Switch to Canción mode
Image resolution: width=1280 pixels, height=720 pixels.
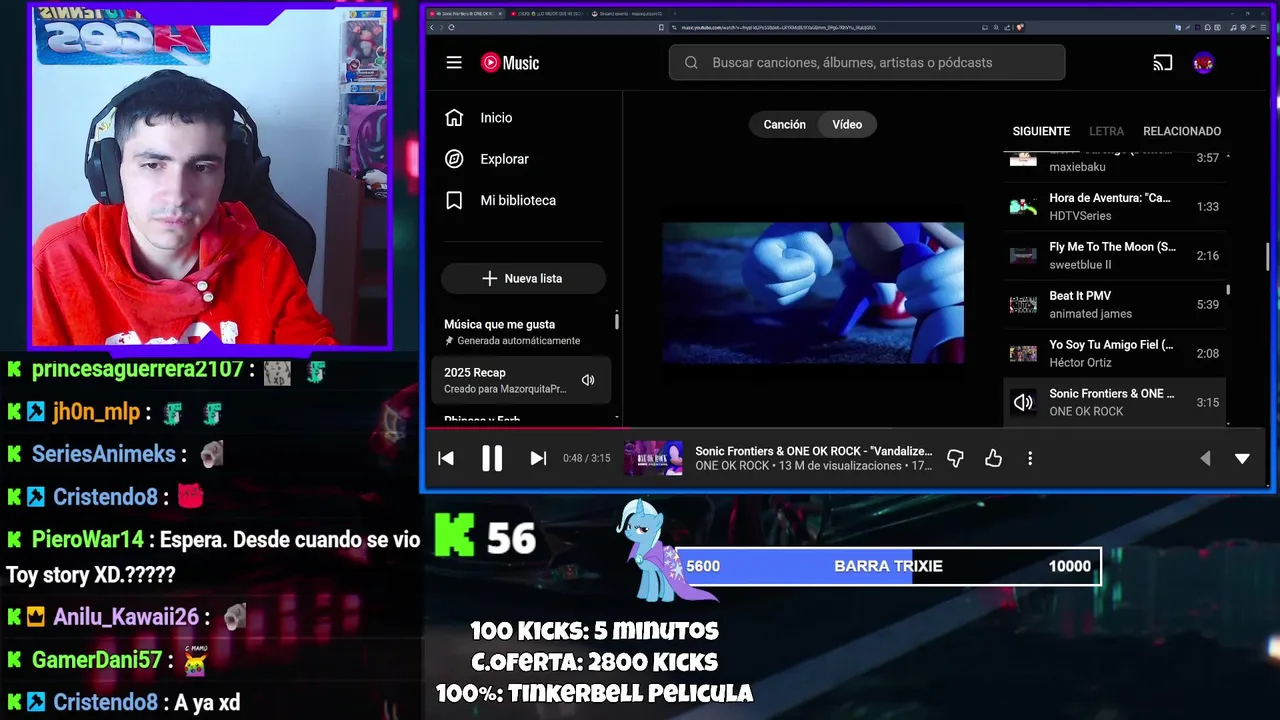click(x=784, y=124)
